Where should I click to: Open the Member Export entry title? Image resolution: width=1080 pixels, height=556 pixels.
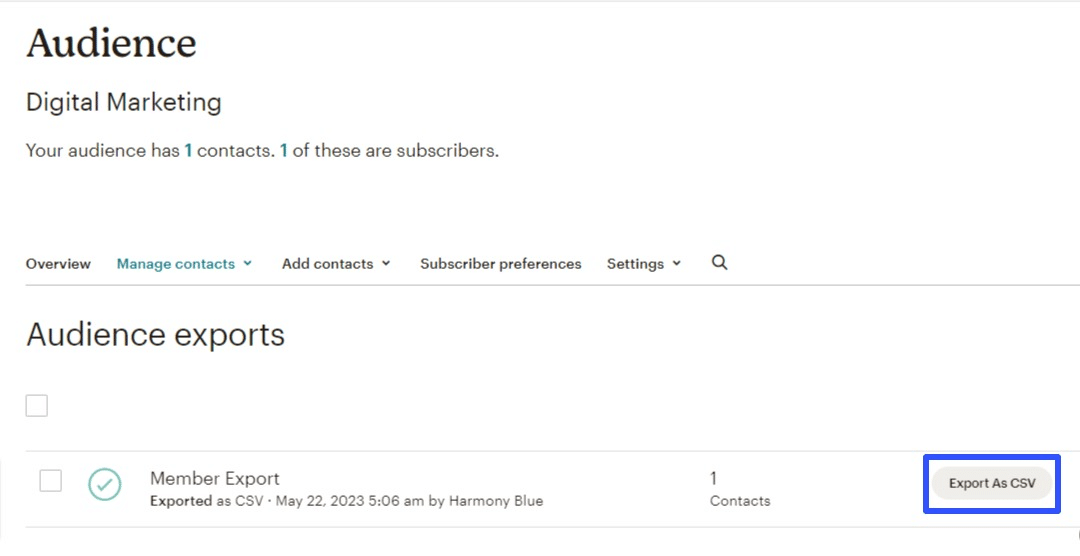[215, 478]
